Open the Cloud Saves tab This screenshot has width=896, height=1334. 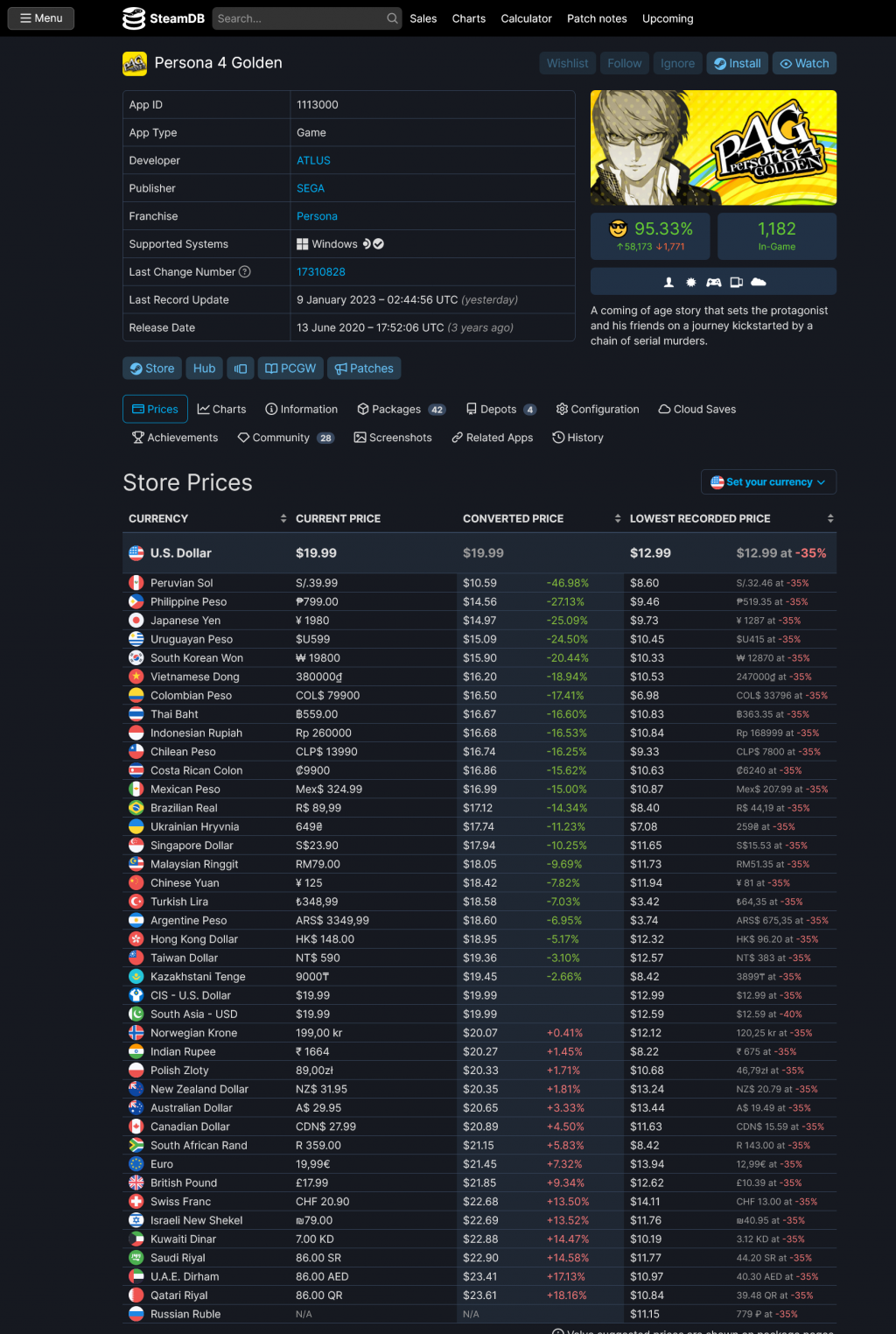point(696,409)
